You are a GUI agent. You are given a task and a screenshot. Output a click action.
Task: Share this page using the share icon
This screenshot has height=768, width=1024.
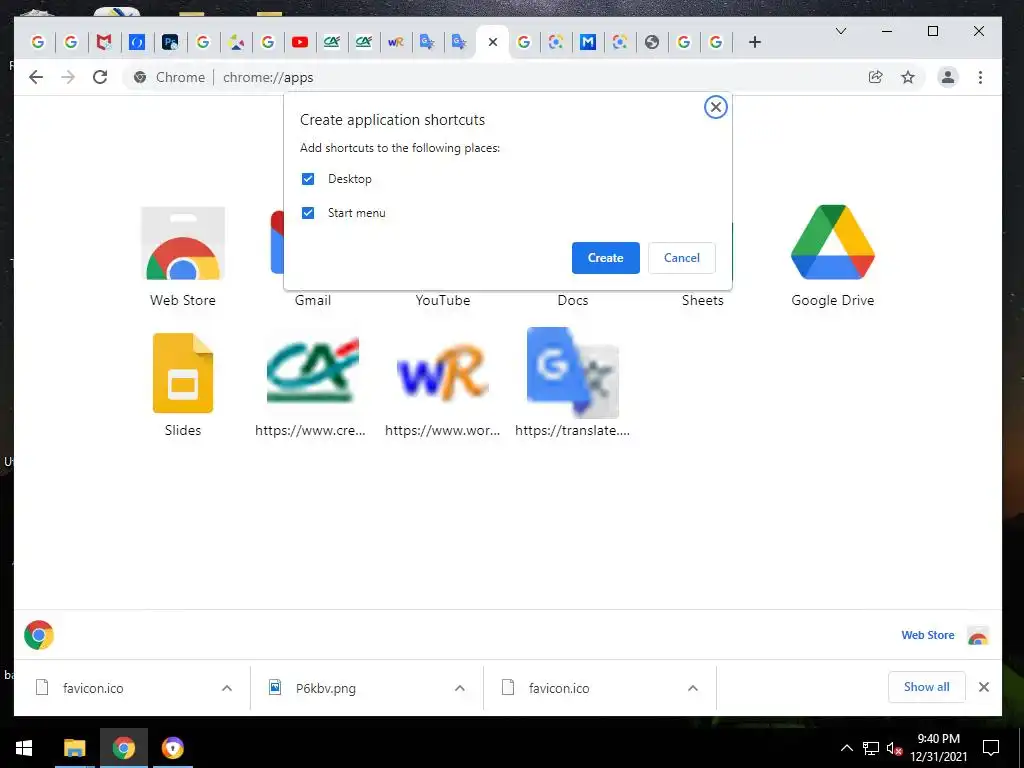click(x=876, y=77)
